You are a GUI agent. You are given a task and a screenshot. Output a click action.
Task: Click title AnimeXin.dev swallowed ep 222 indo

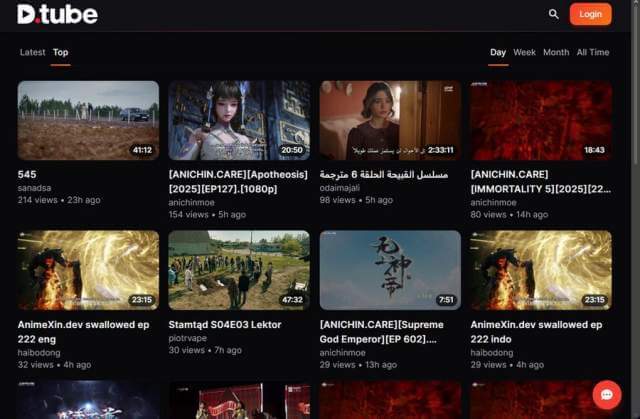coord(536,332)
